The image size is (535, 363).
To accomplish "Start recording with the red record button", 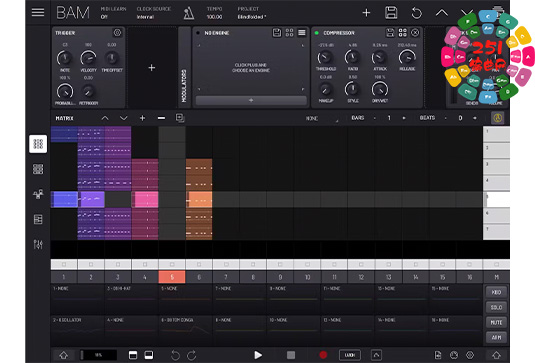I will (323, 355).
